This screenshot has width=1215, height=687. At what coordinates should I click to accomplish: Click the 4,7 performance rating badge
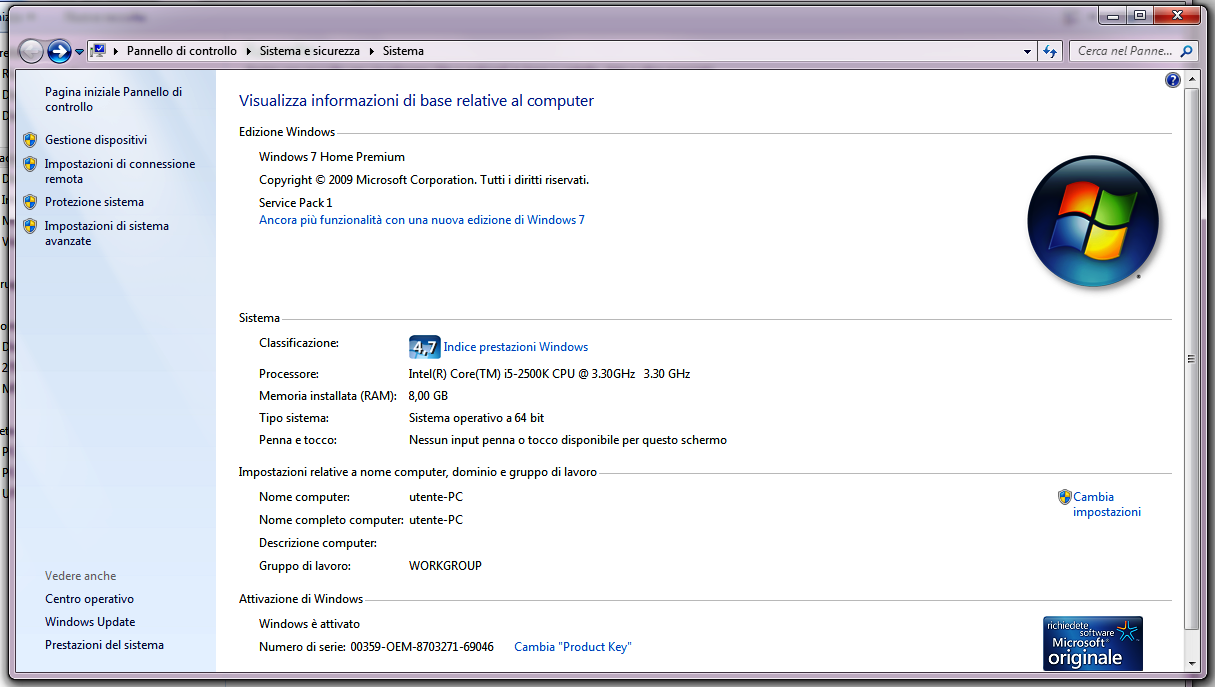point(424,347)
